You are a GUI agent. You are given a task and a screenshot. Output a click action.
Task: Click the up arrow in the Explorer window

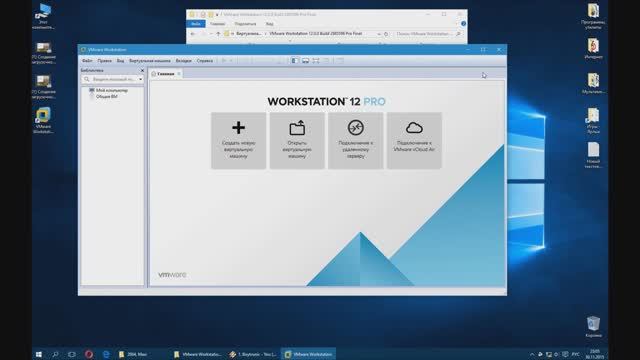[x=218, y=34]
